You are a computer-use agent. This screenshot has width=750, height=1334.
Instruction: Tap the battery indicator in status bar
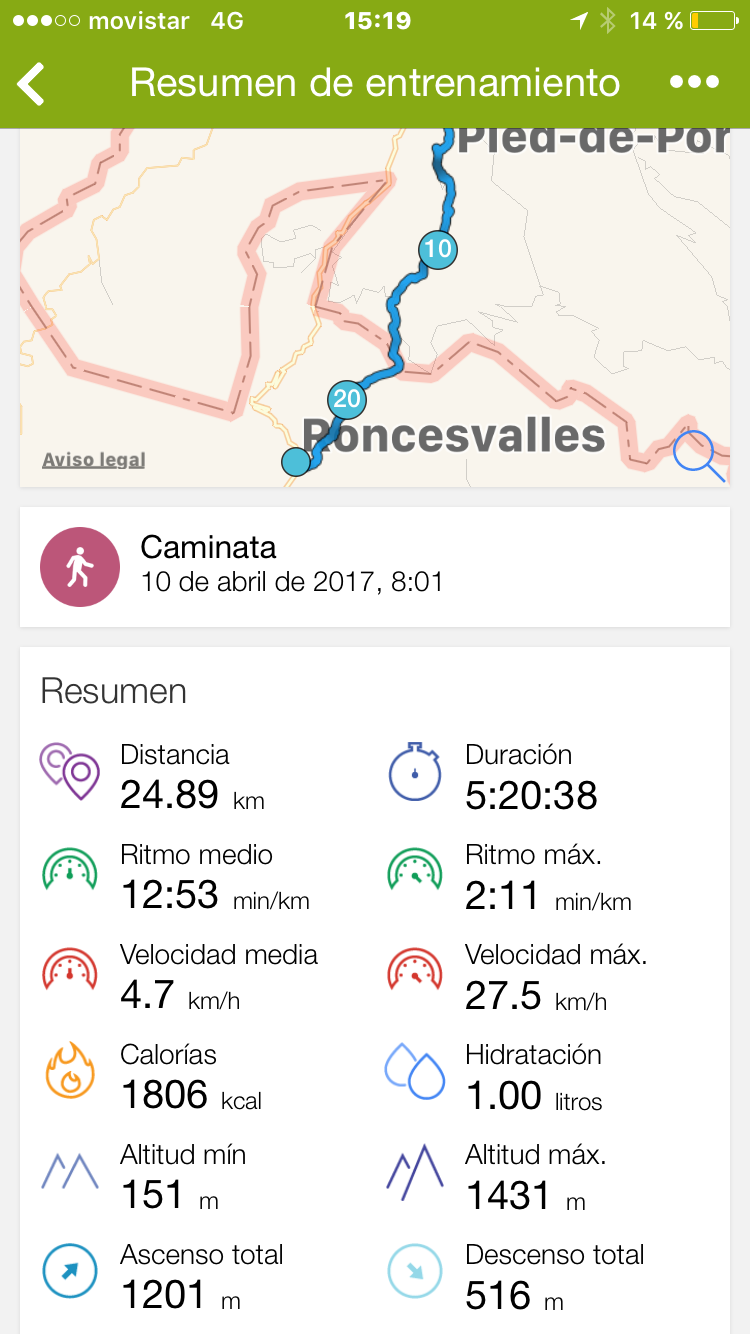click(x=712, y=21)
